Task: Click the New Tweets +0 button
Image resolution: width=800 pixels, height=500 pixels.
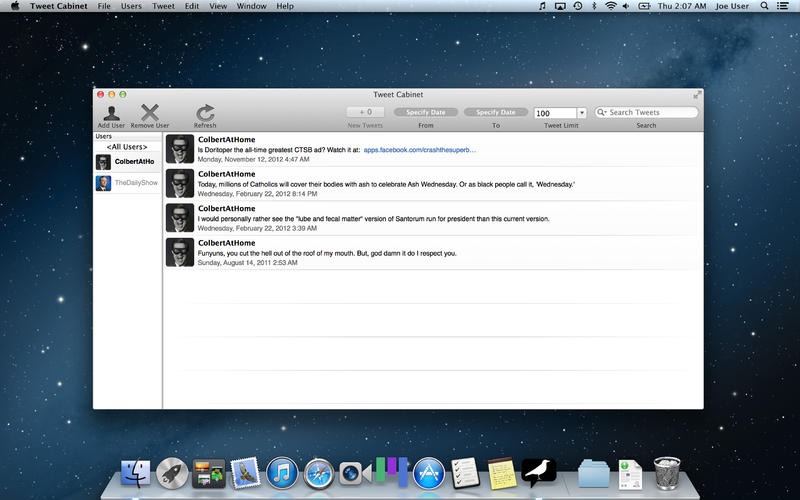Action: (365, 112)
